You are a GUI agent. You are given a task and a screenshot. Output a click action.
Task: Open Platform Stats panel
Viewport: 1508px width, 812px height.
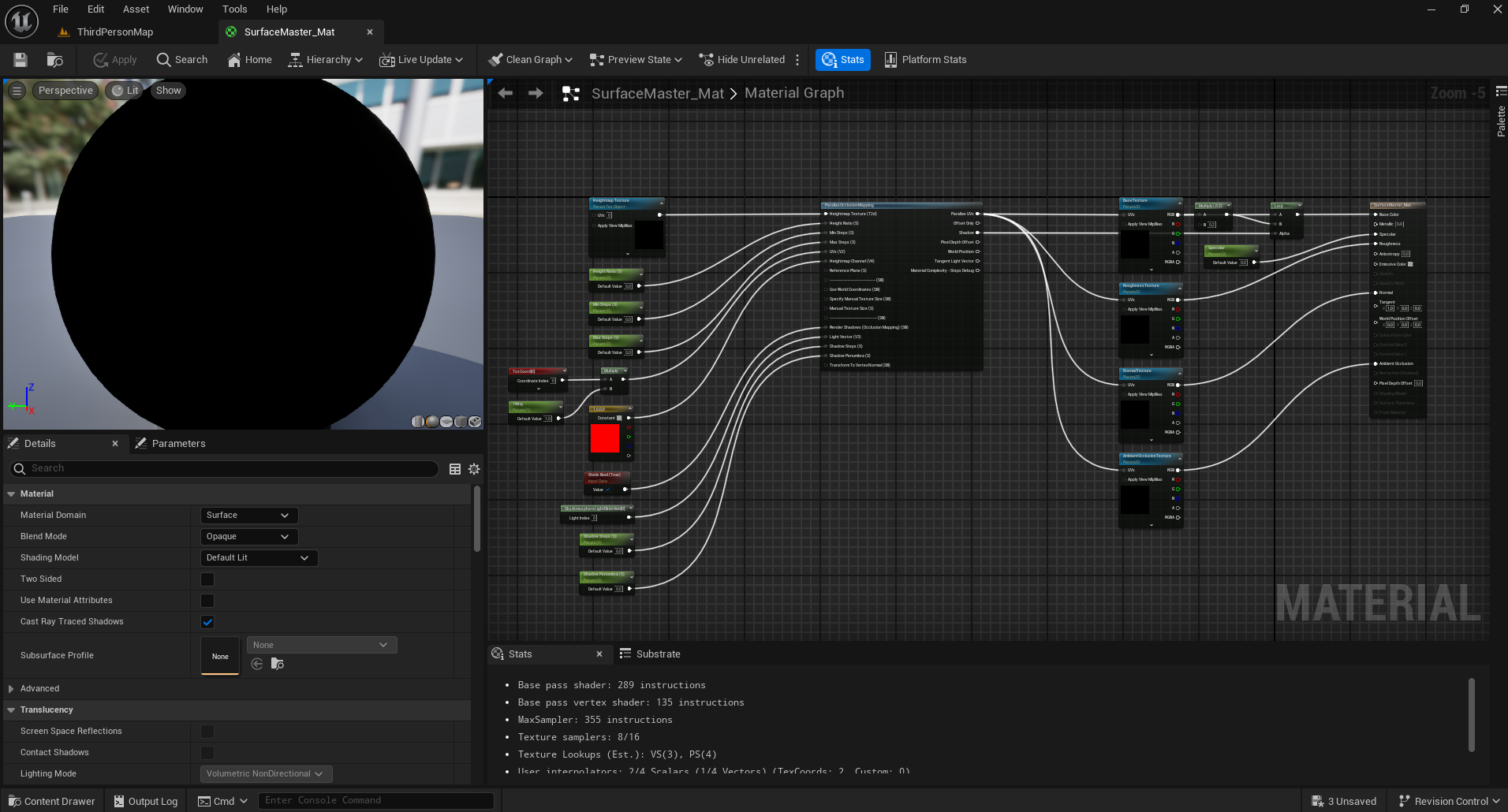coord(925,60)
